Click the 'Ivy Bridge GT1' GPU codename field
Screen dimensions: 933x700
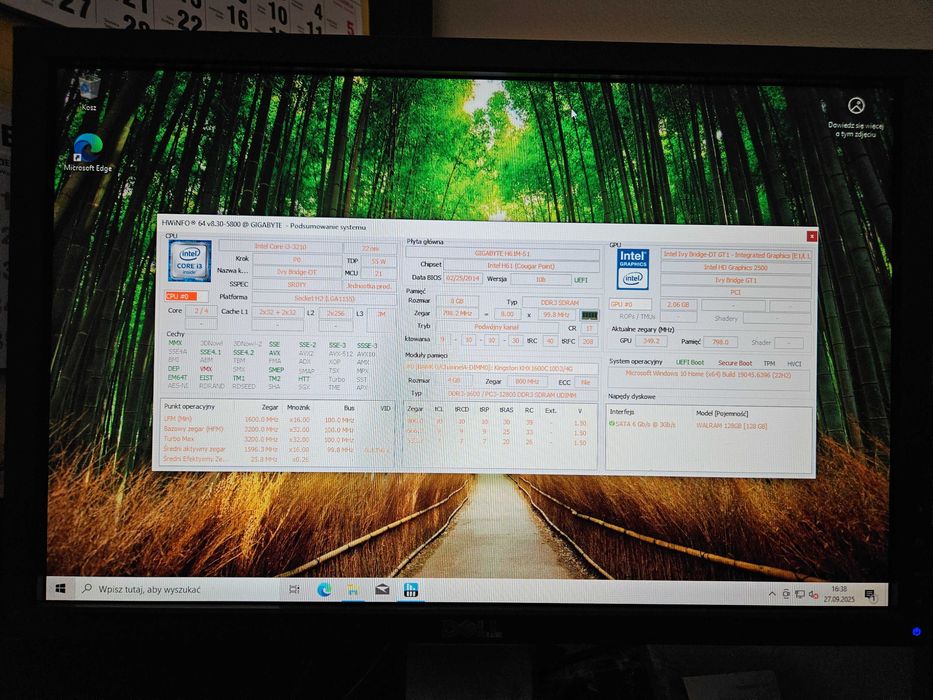click(736, 280)
